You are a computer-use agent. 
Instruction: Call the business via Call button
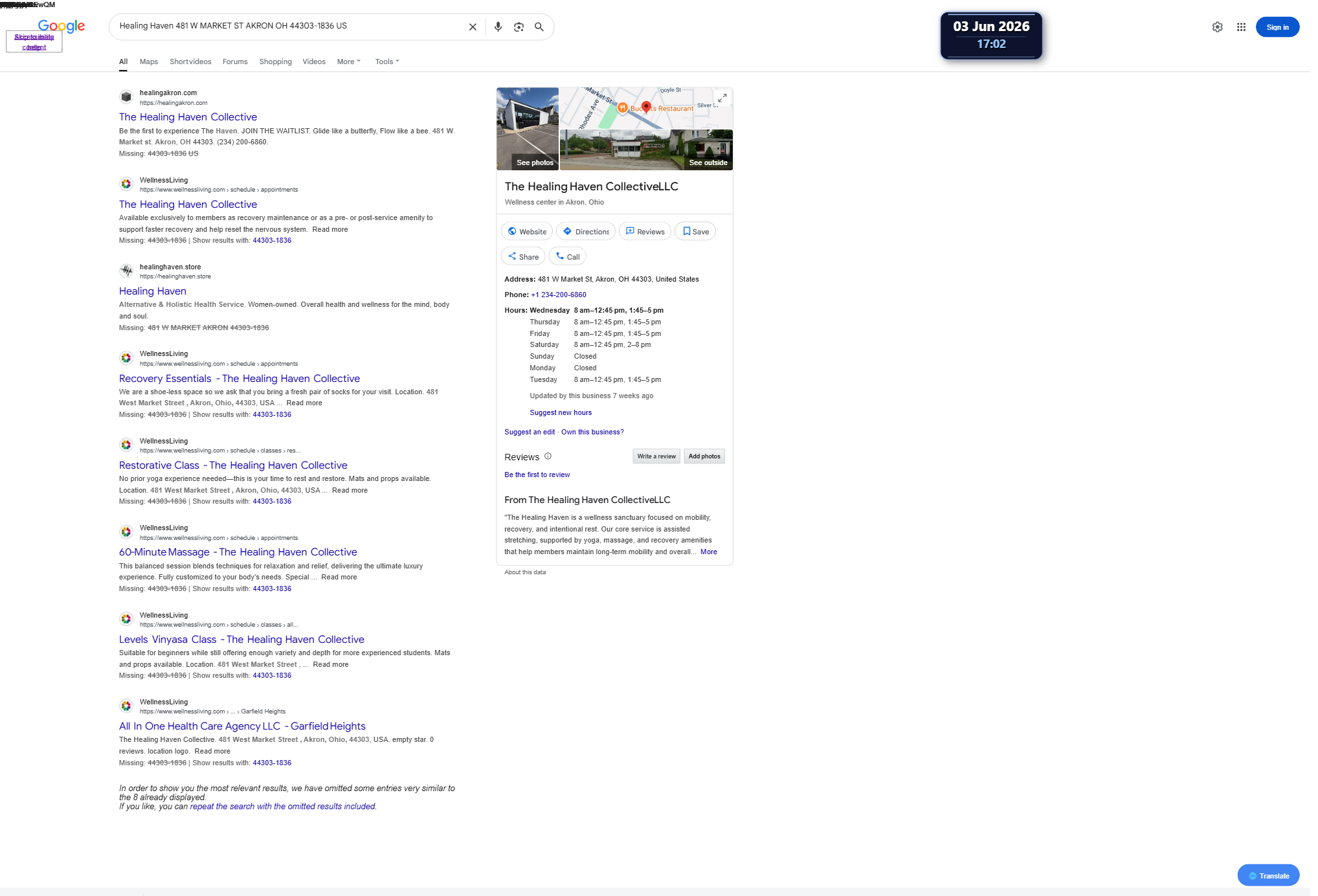(x=568, y=256)
